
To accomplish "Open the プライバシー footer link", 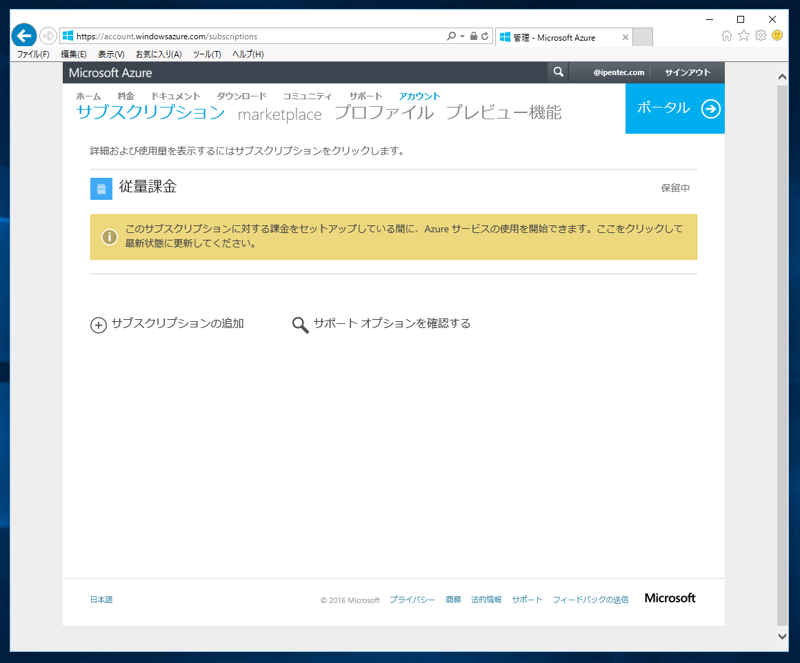I will tap(412, 600).
